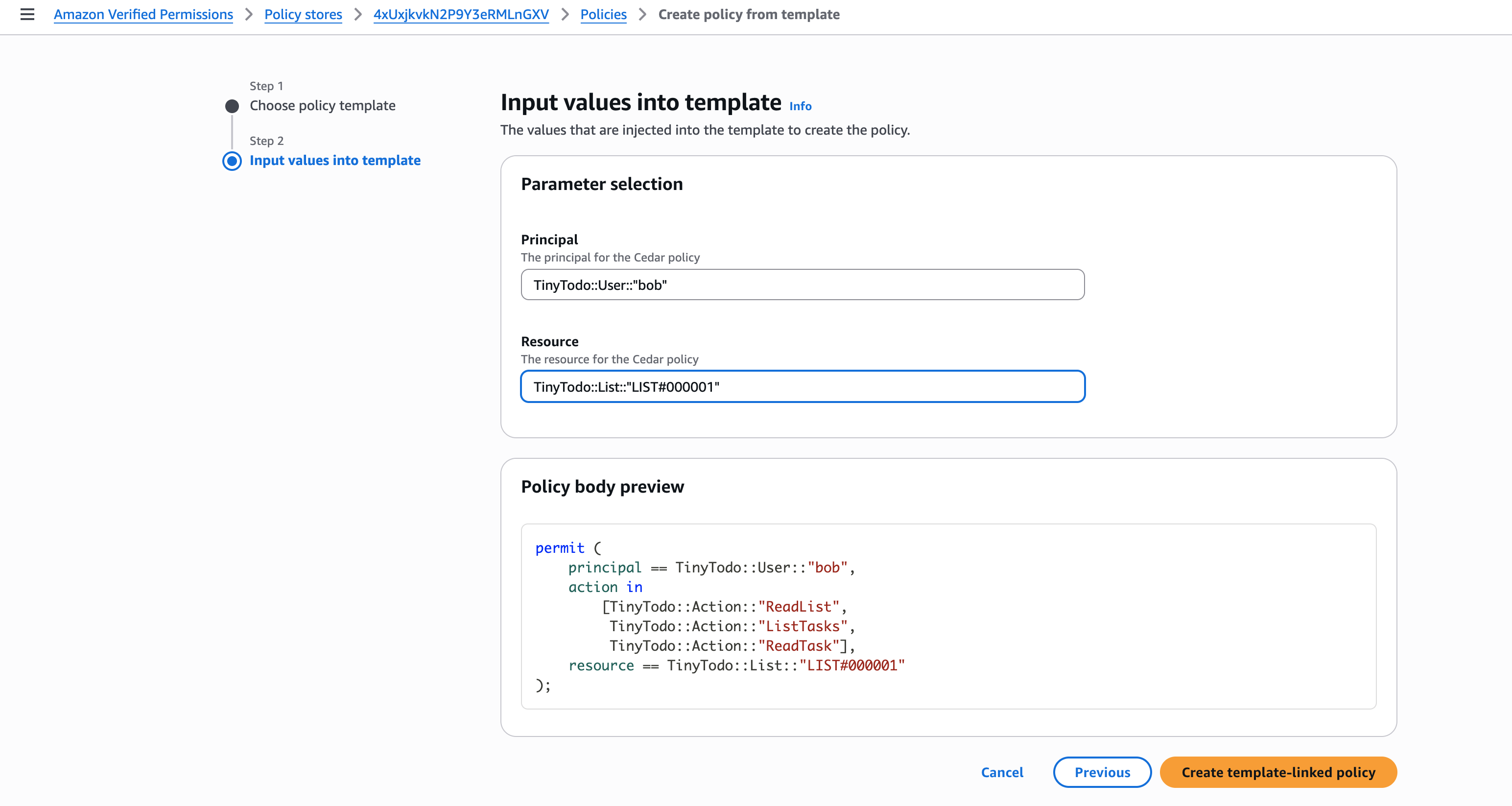Click breadcrumb chevron after Policy stores

point(358,14)
